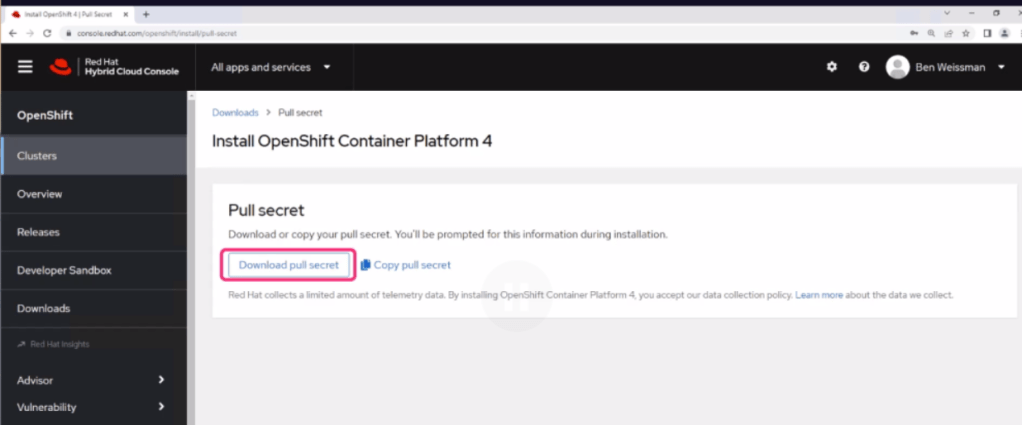Click the Red Hat fedora logo
1022x425 pixels.
point(61,66)
